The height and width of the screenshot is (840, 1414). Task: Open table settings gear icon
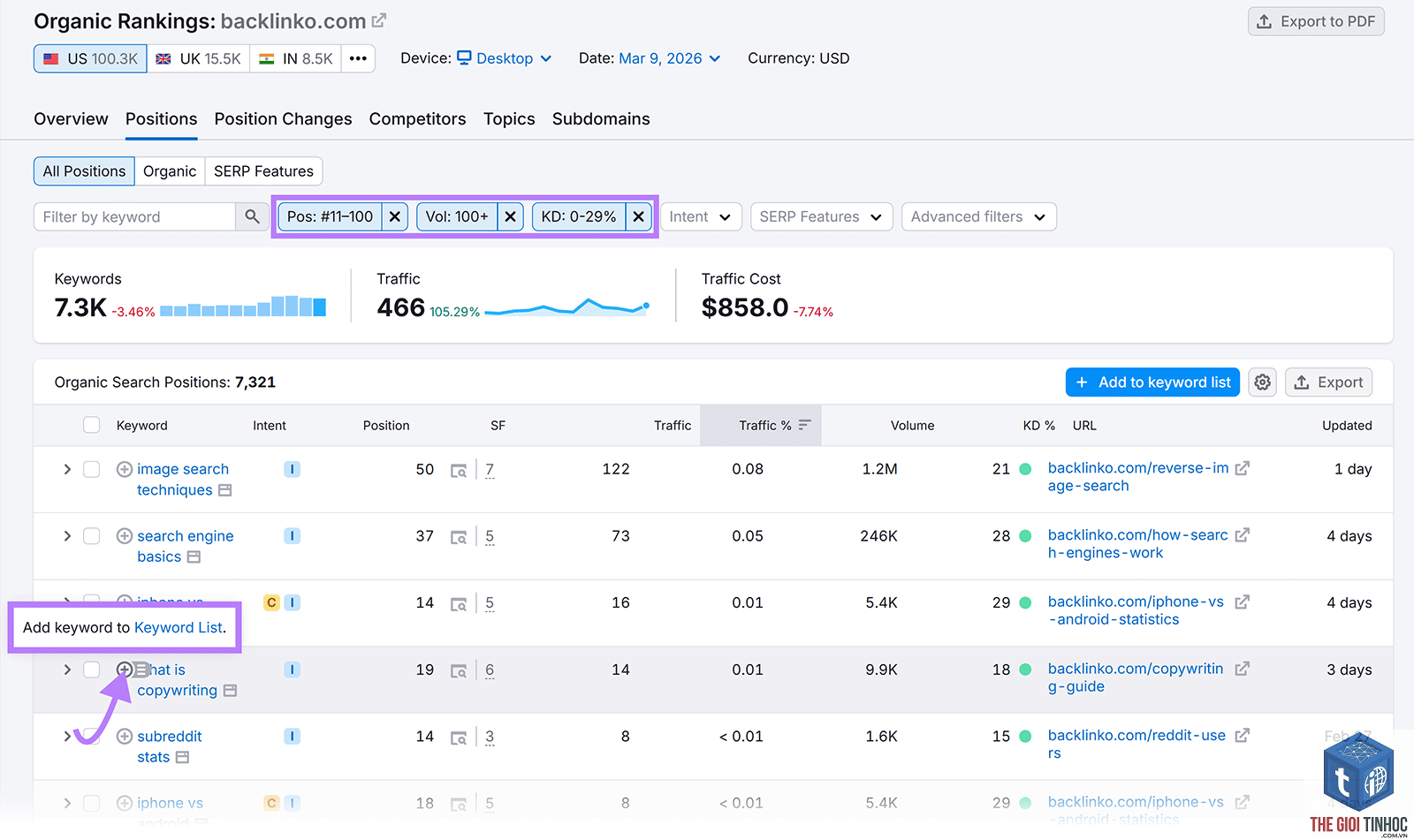coord(1262,382)
